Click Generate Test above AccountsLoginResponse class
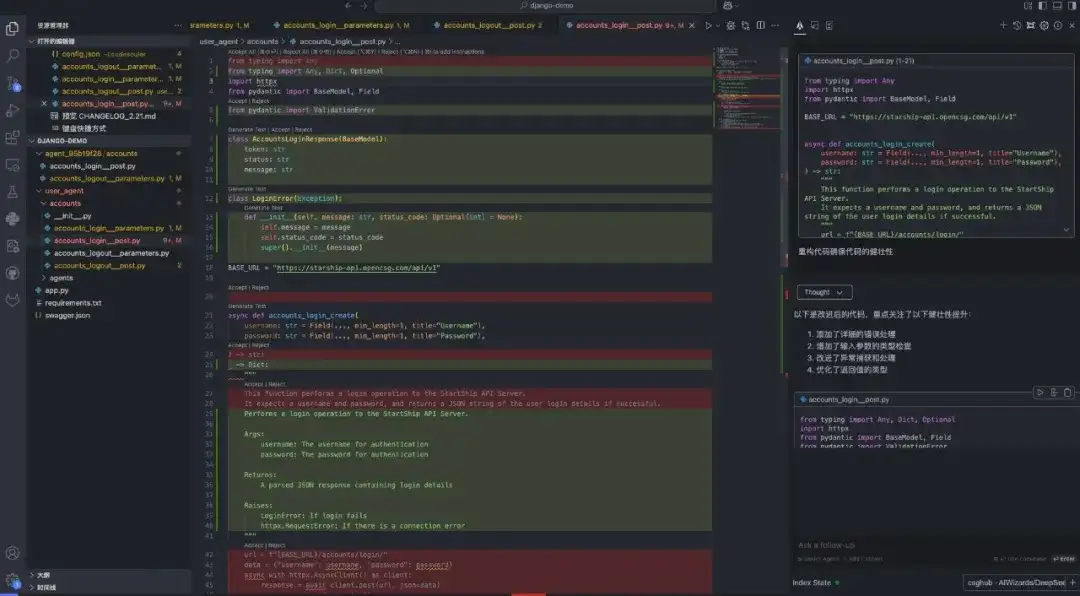 (247, 130)
